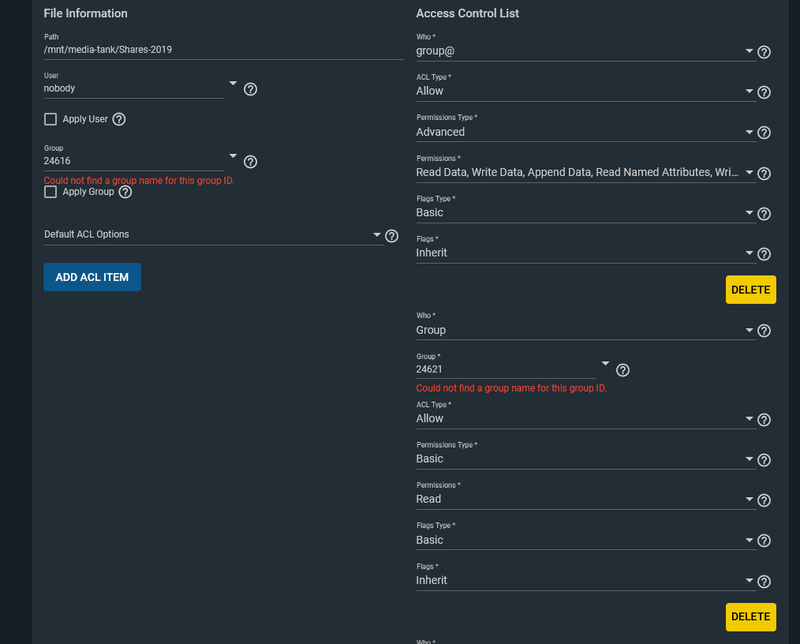Click the ADD ACL ITEM button
Viewport: 800px width, 644px height.
(x=92, y=277)
